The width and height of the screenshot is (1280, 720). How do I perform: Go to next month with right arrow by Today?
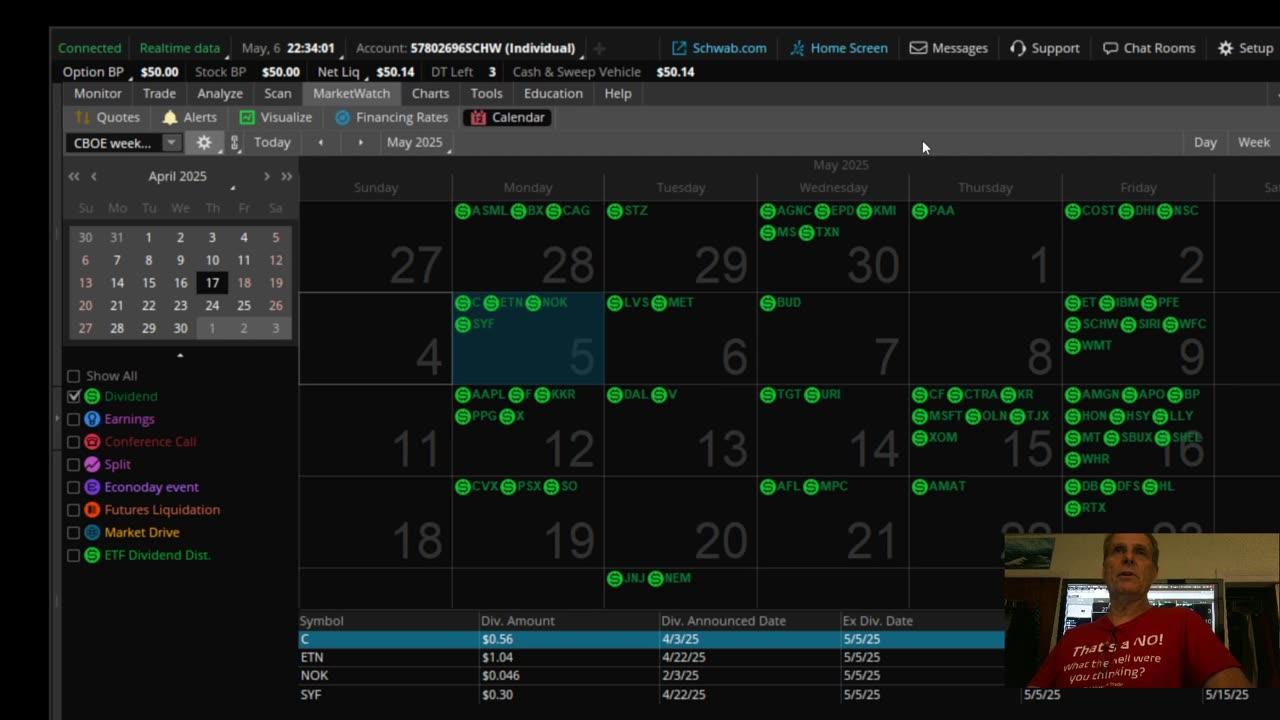point(360,143)
